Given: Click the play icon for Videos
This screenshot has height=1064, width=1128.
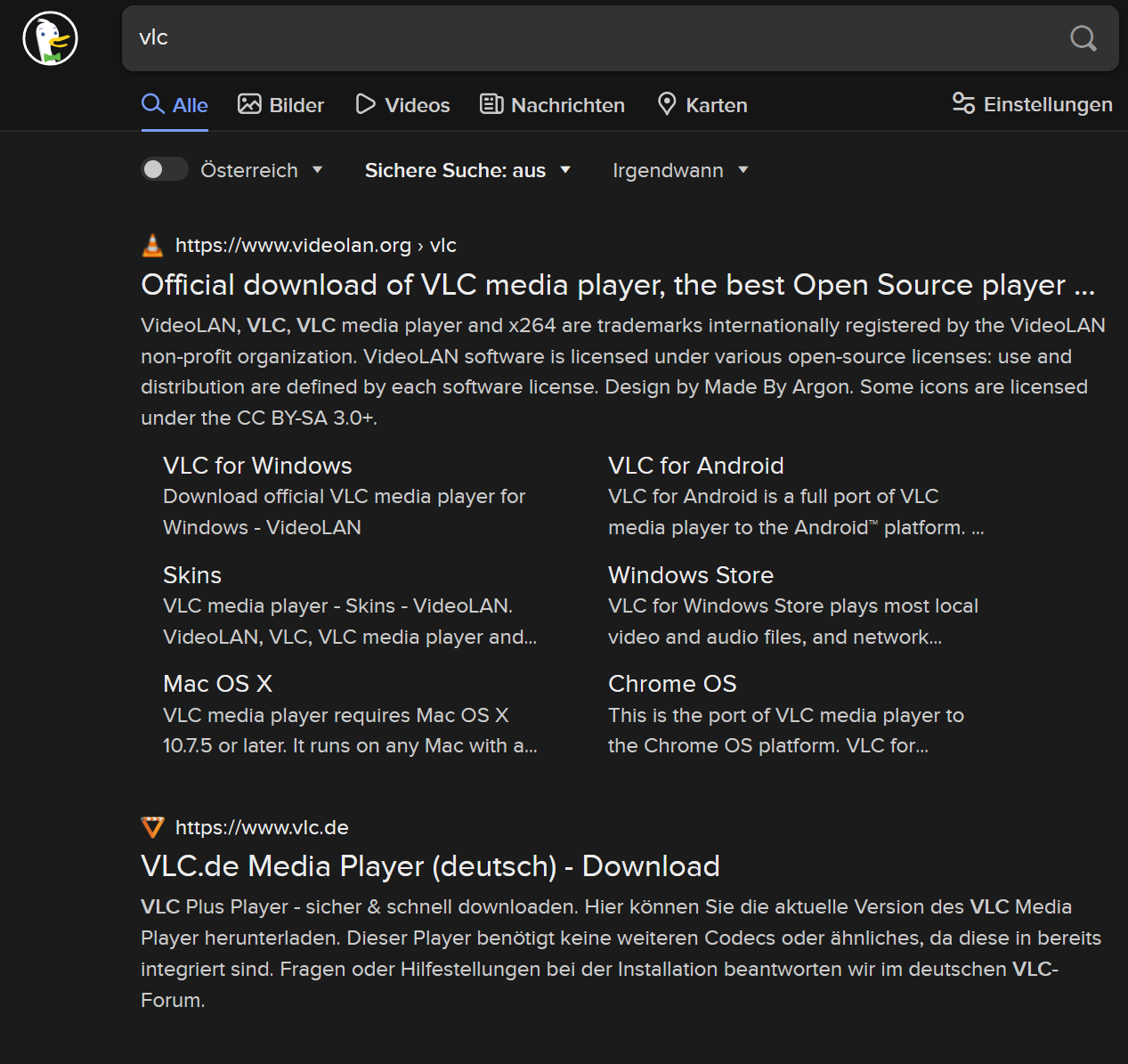Looking at the screenshot, I should point(365,104).
